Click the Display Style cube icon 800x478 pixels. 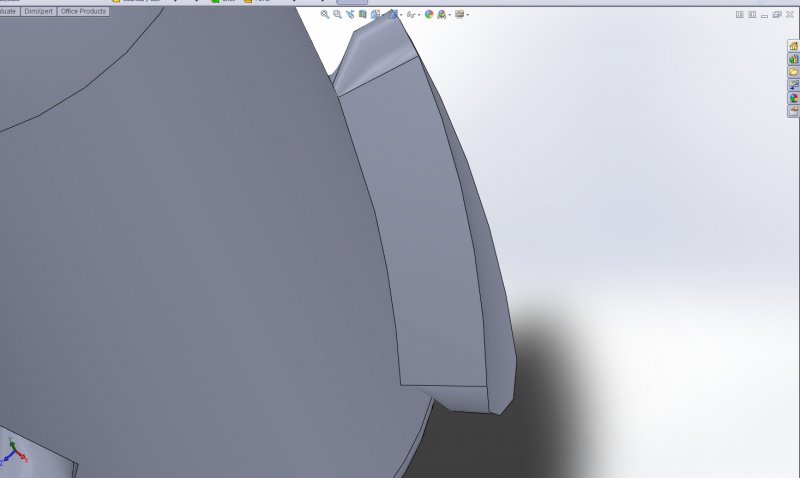coord(393,14)
